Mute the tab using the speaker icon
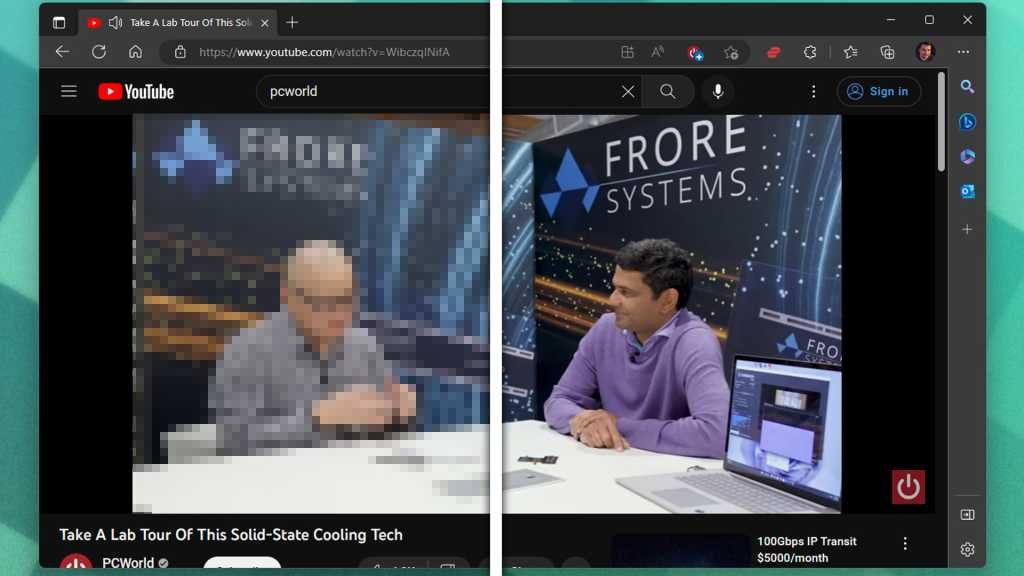Viewport: 1024px width, 576px height. pos(115,22)
